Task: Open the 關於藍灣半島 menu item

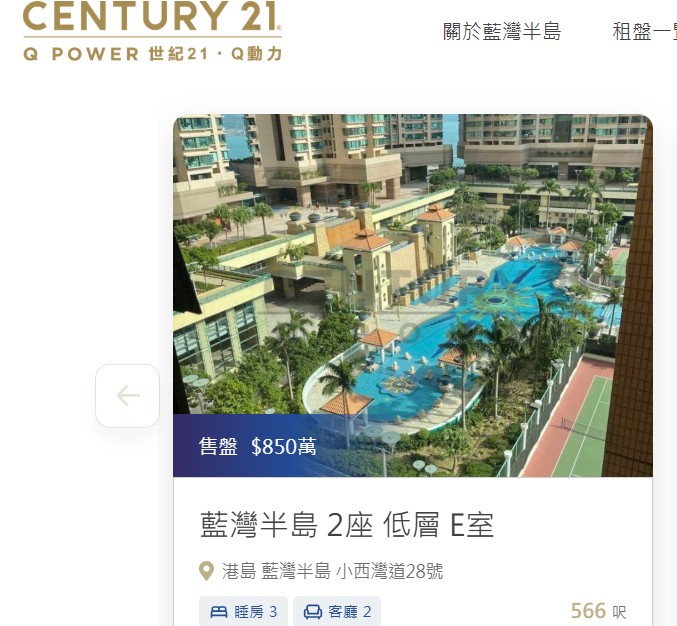Action: (x=502, y=32)
